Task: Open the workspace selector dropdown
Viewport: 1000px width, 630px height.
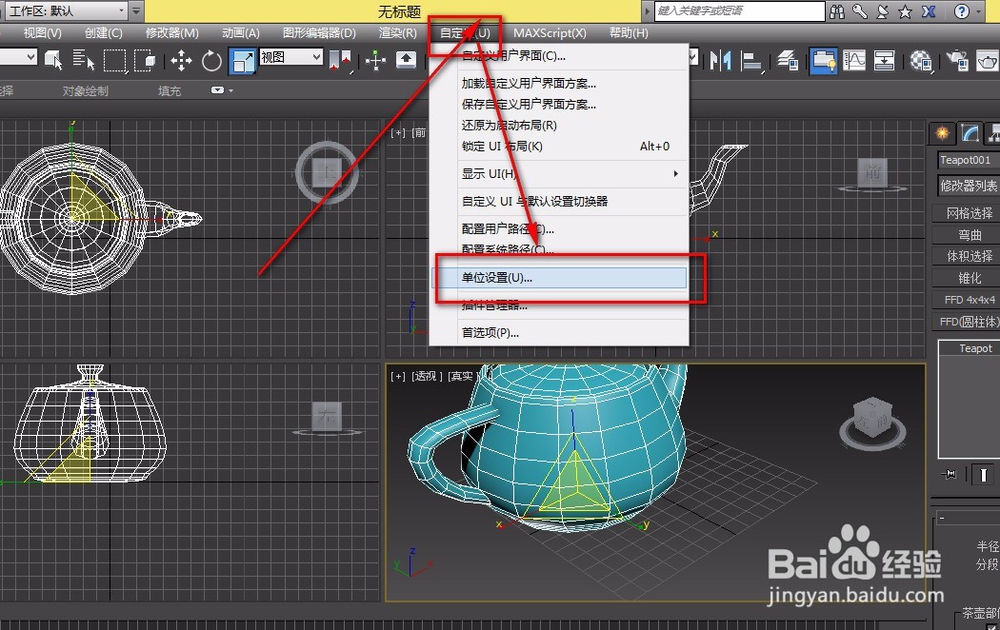Action: pyautogui.click(x=66, y=11)
